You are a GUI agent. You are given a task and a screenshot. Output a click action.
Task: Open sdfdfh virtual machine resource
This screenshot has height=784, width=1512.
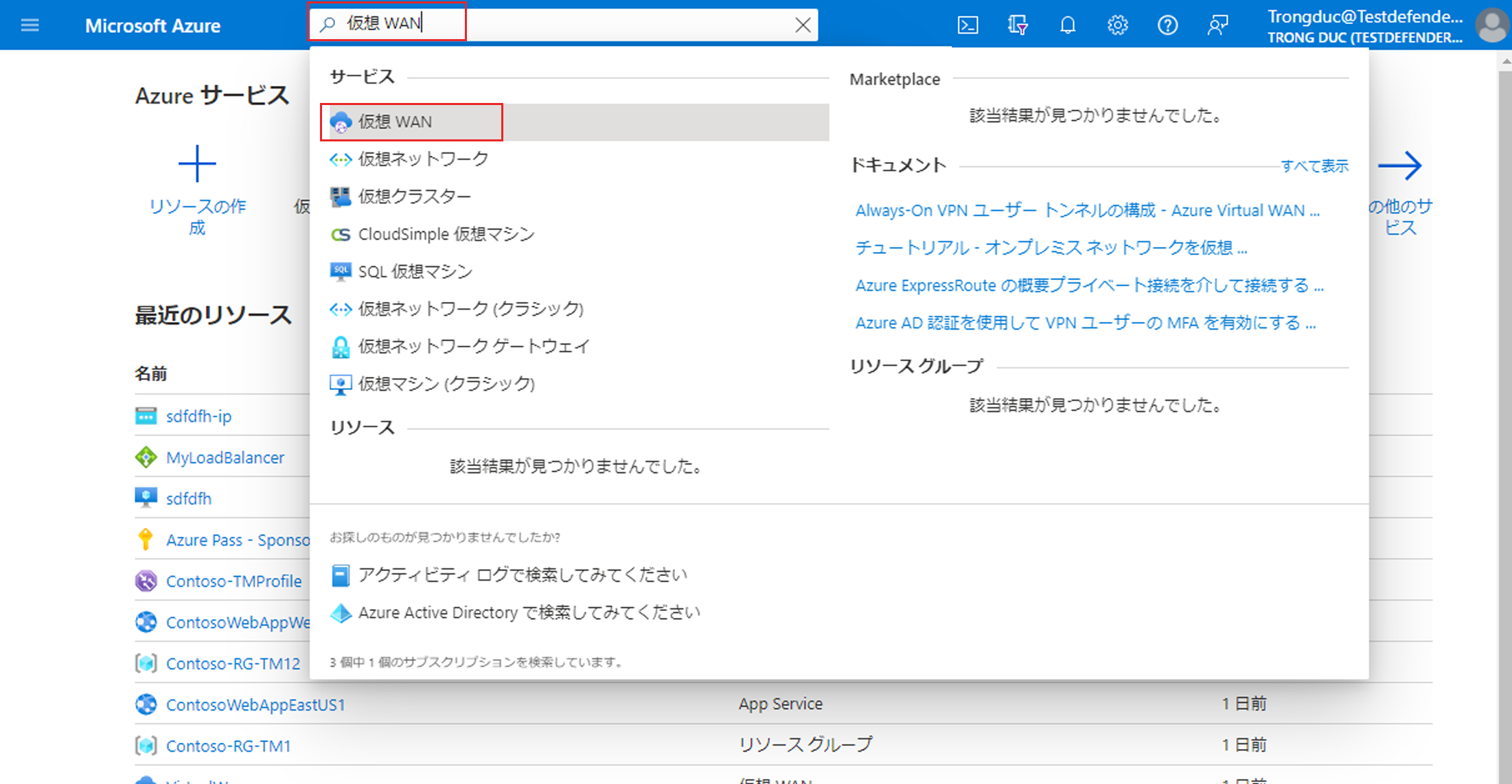click(x=189, y=498)
